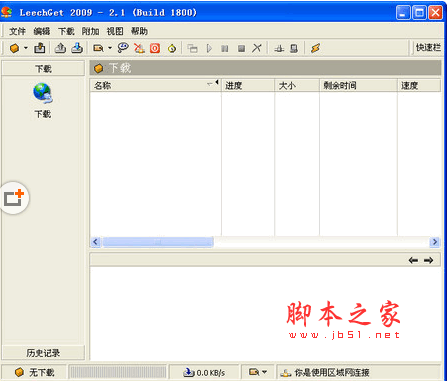447x381 pixels.
Task: Click the black X delete toolbar icon
Action: point(257,48)
